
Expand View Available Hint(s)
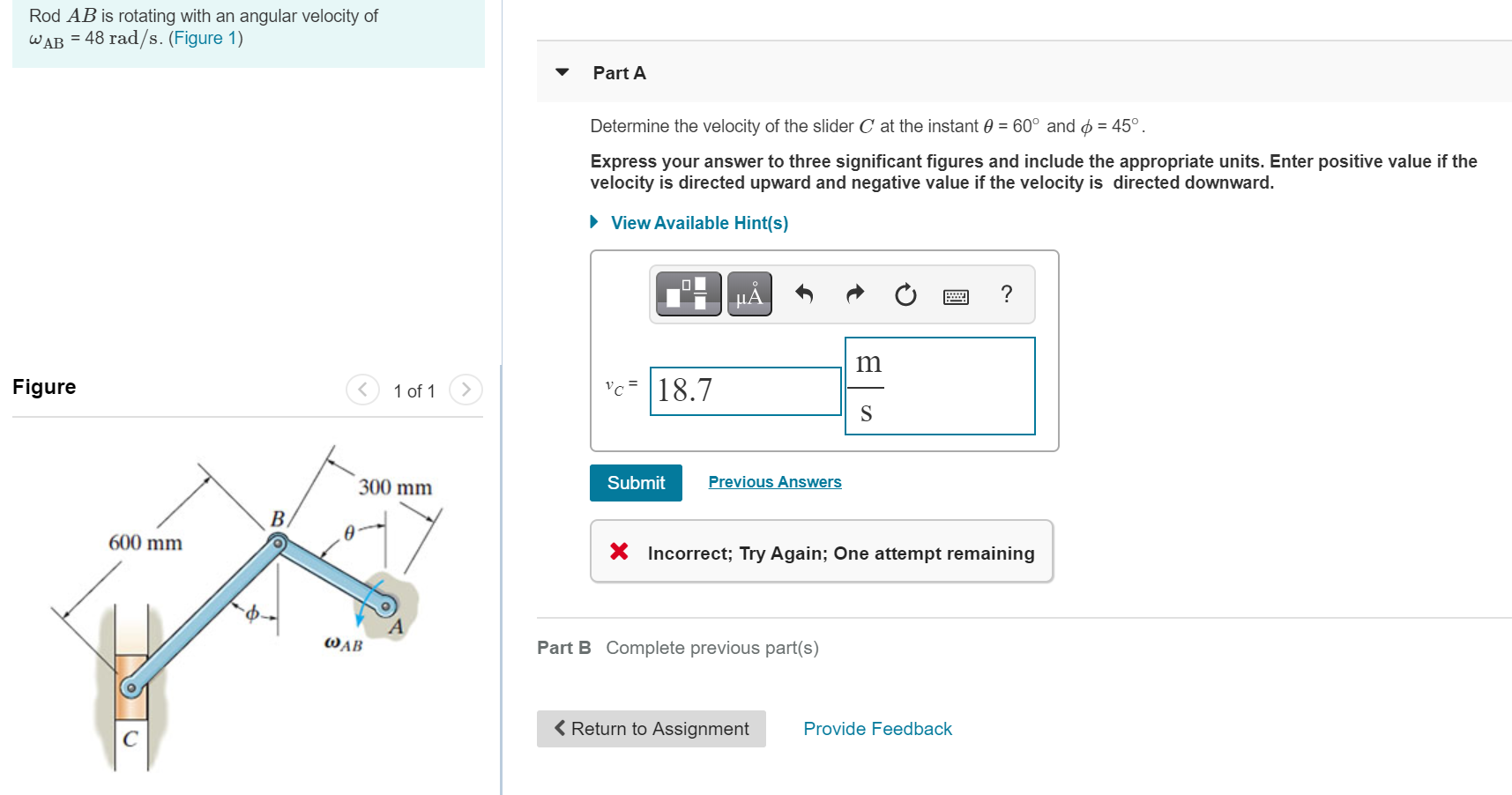pyautogui.click(x=697, y=222)
